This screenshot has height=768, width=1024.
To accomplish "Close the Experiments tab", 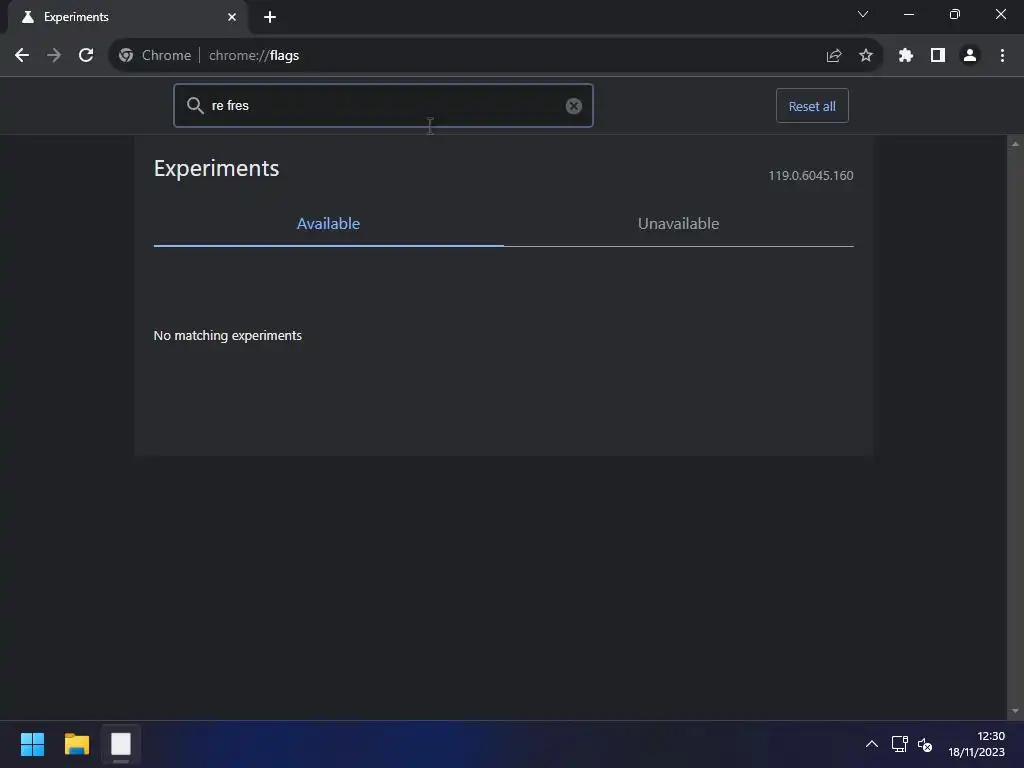I will 232,17.
